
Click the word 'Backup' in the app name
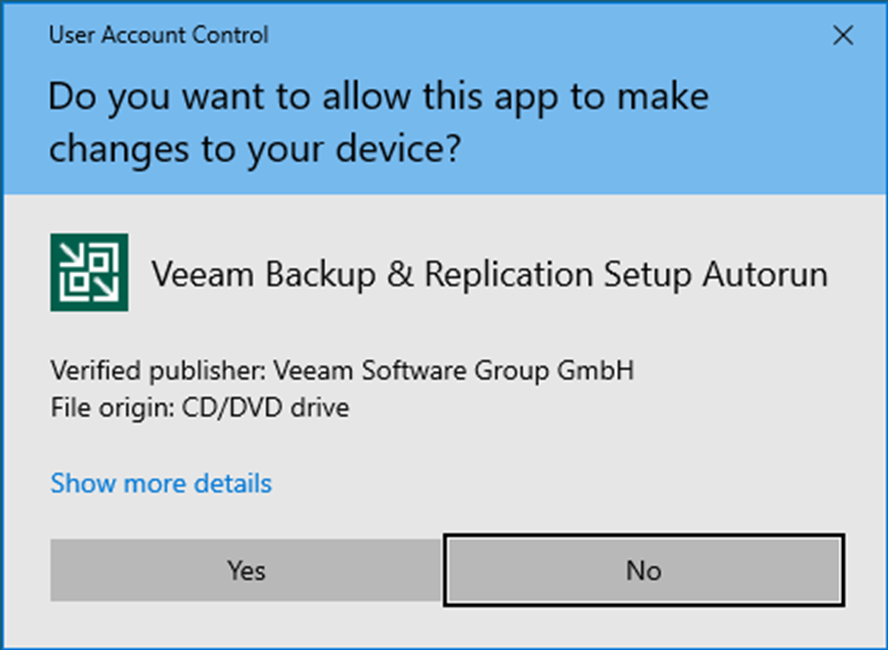321,276
